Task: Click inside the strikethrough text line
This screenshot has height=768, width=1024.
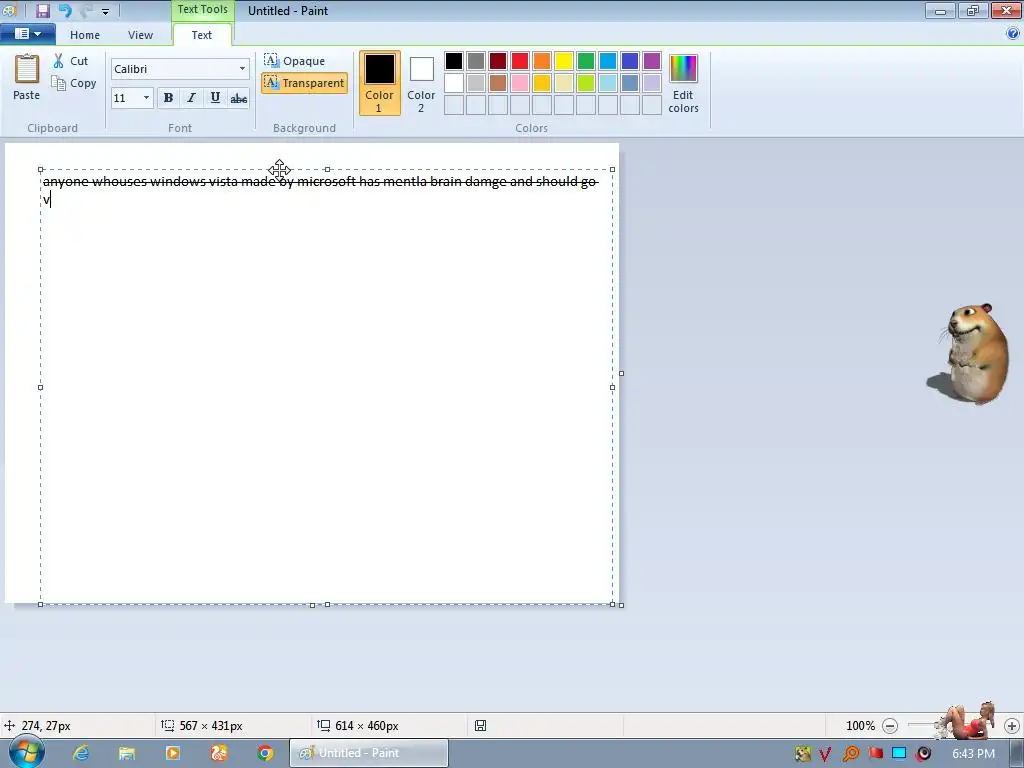Action: 320,182
